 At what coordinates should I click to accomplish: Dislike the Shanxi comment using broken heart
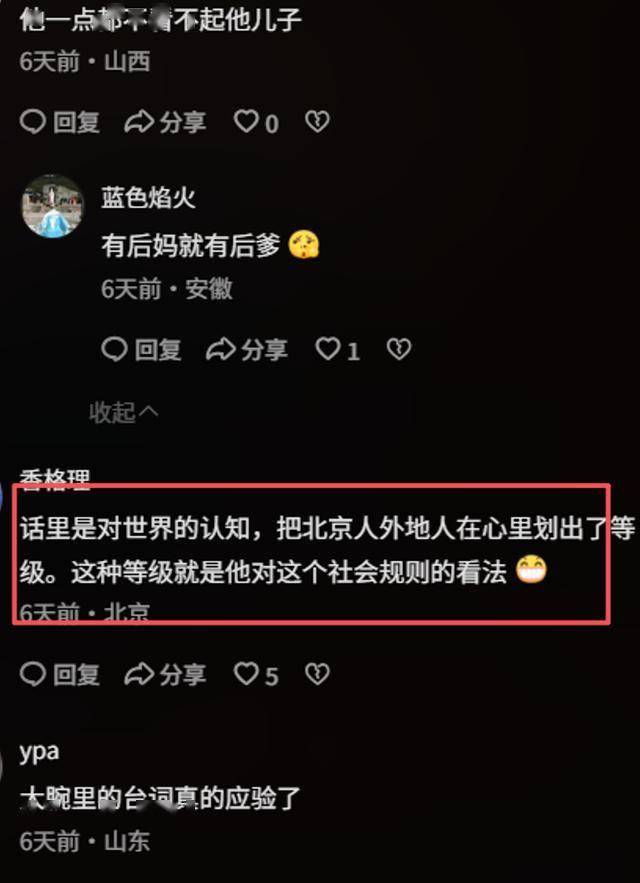click(317, 122)
